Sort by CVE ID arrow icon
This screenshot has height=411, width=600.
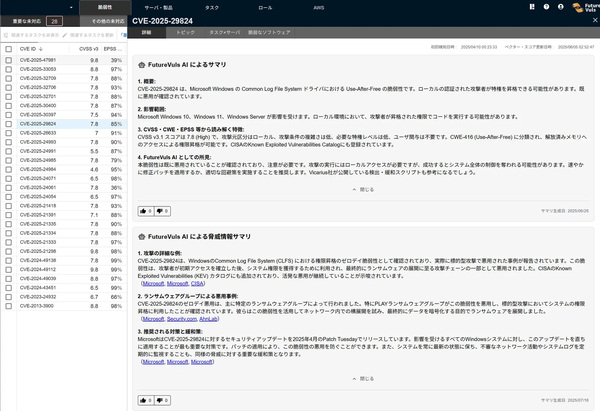pos(41,49)
